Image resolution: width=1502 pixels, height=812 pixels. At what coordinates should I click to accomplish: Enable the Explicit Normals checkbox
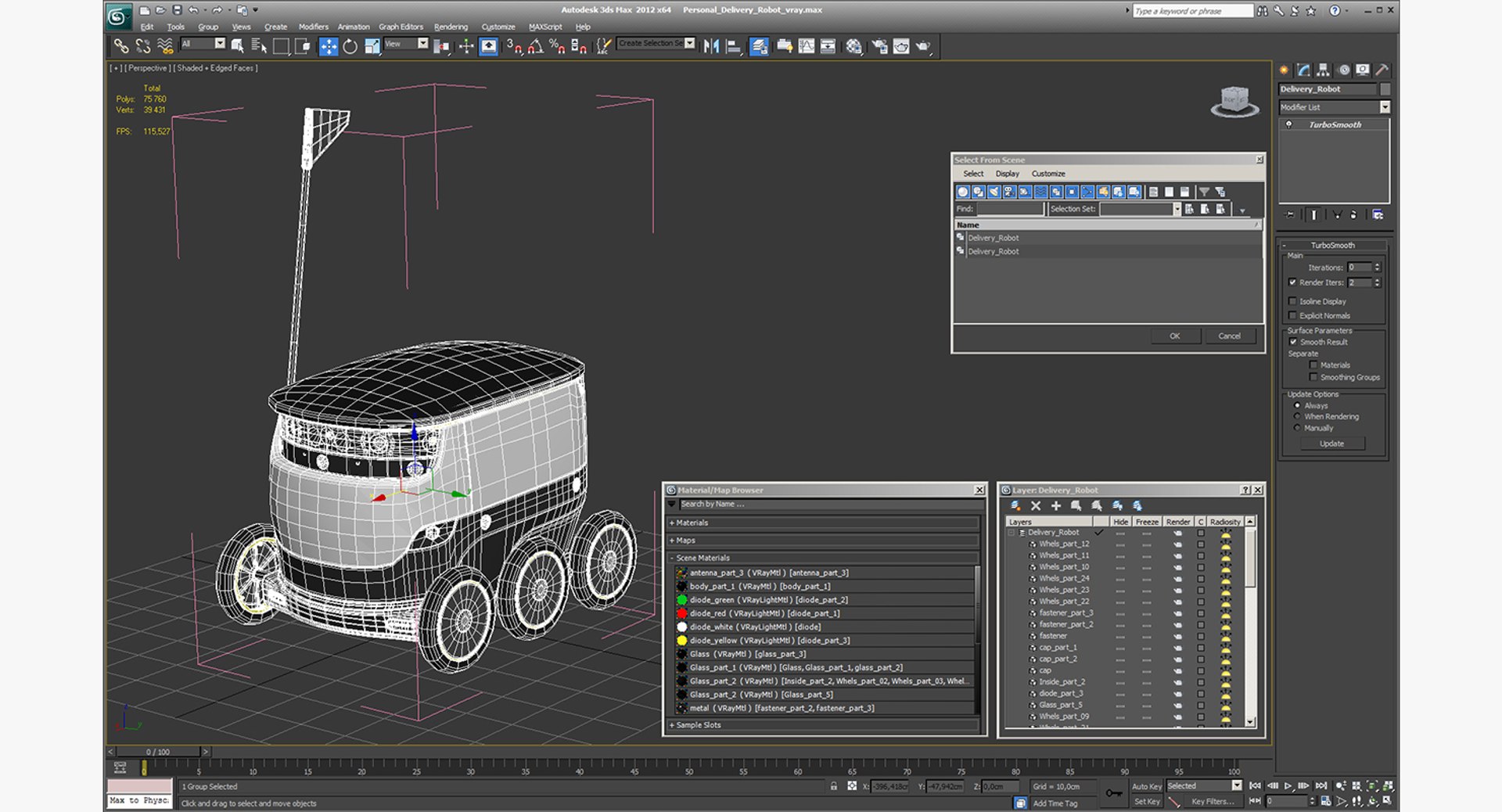click(x=1292, y=315)
